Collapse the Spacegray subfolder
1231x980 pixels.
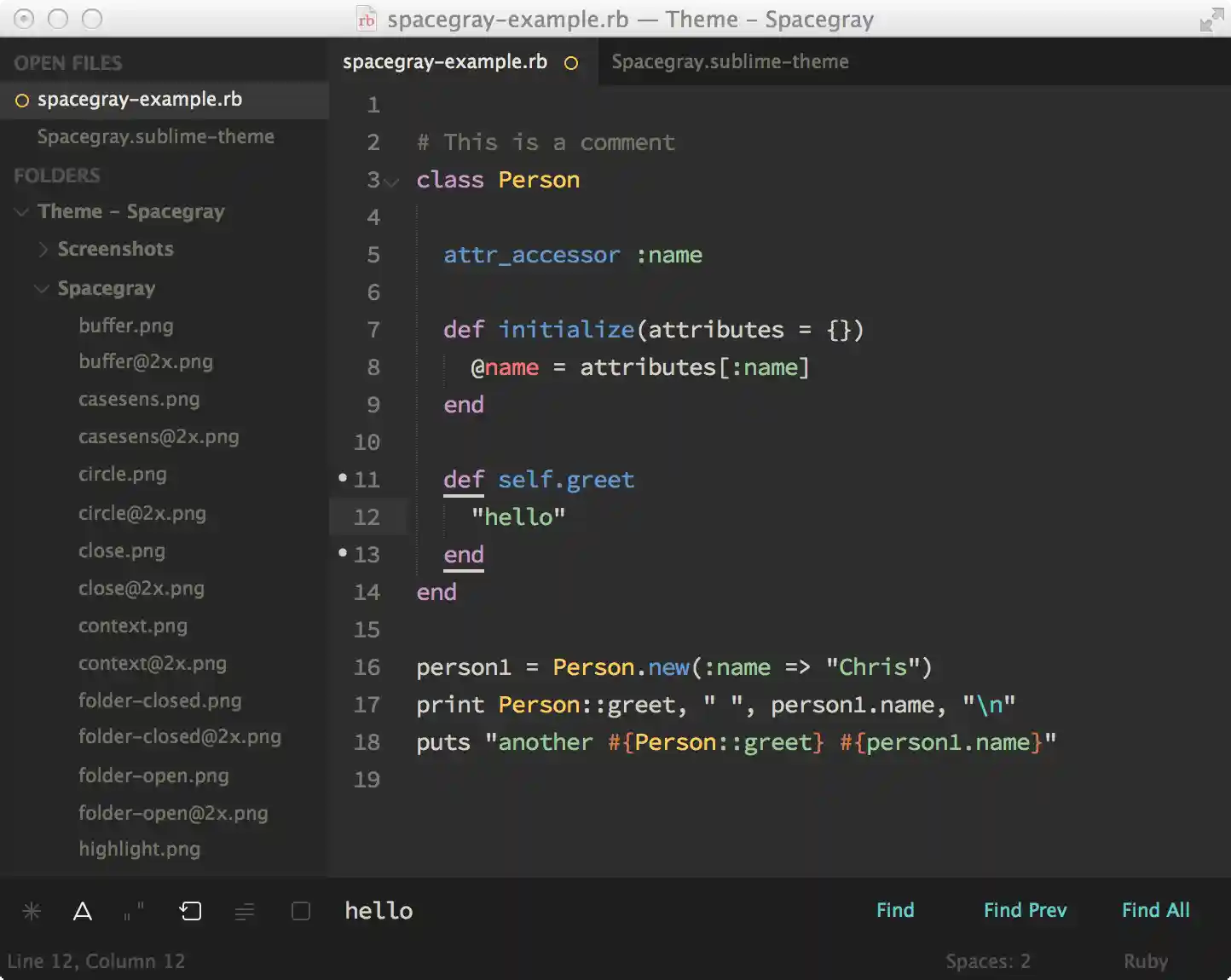click(41, 289)
